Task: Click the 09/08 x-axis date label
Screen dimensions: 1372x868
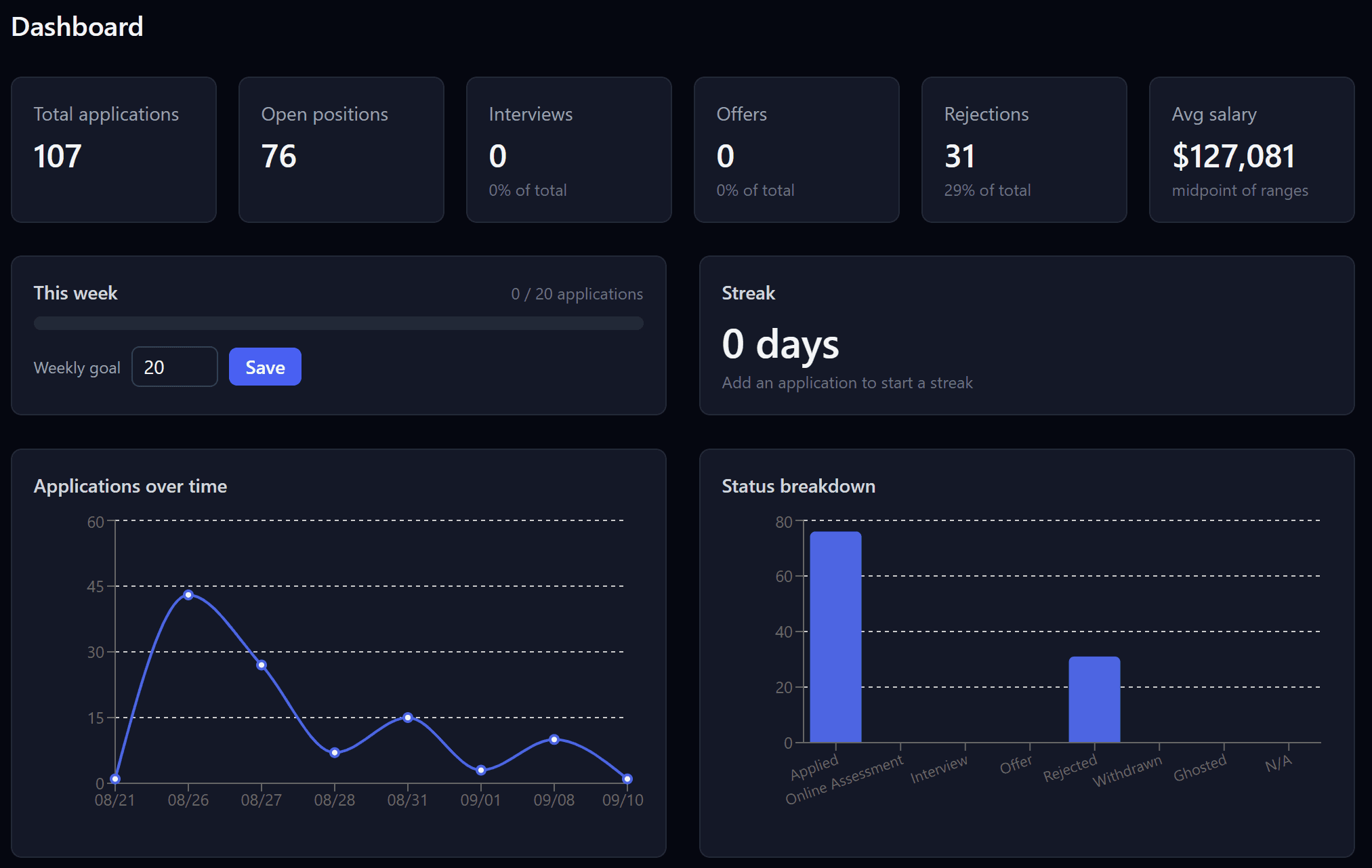Action: point(554,800)
